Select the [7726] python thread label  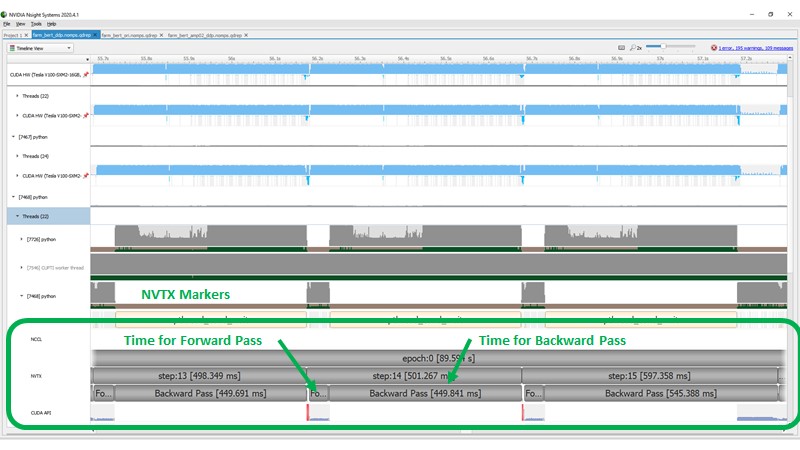[41, 239]
